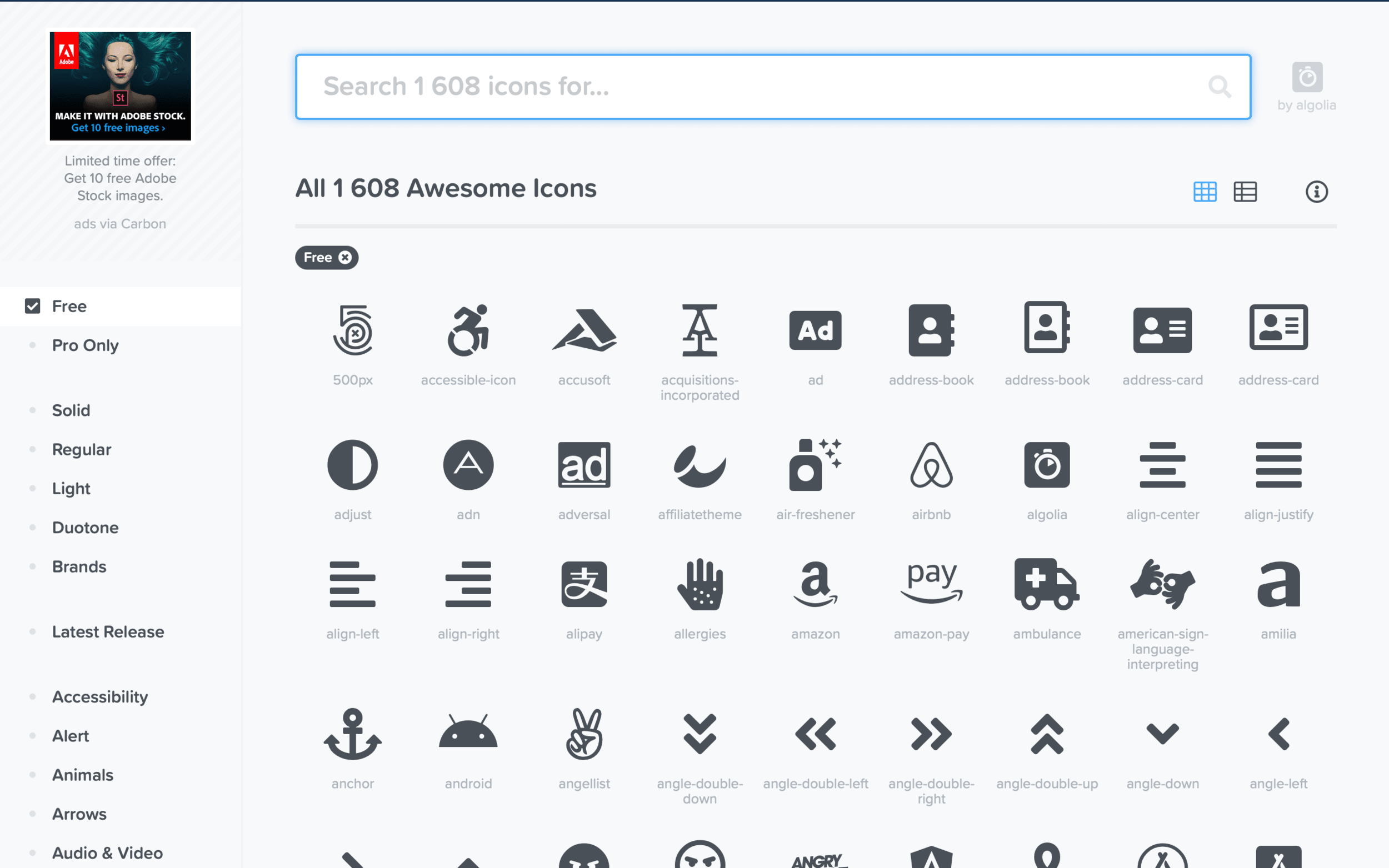Select the Pro Only filter
Viewport: 1389px width, 868px height.
pyautogui.click(x=85, y=344)
